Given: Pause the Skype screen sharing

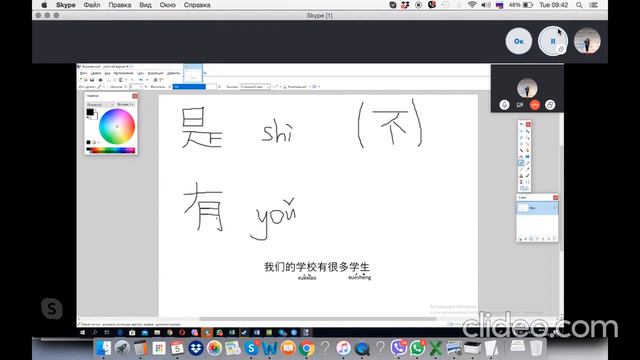Looking at the screenshot, I should 553,41.
